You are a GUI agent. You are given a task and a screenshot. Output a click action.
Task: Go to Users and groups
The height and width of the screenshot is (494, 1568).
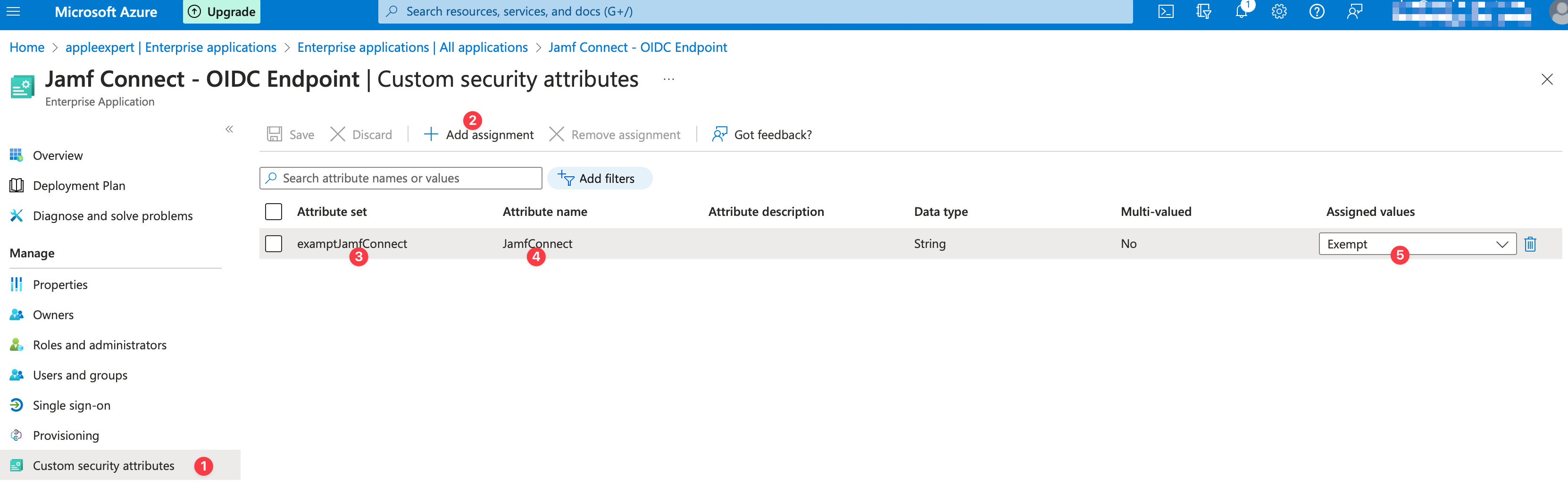tap(80, 375)
